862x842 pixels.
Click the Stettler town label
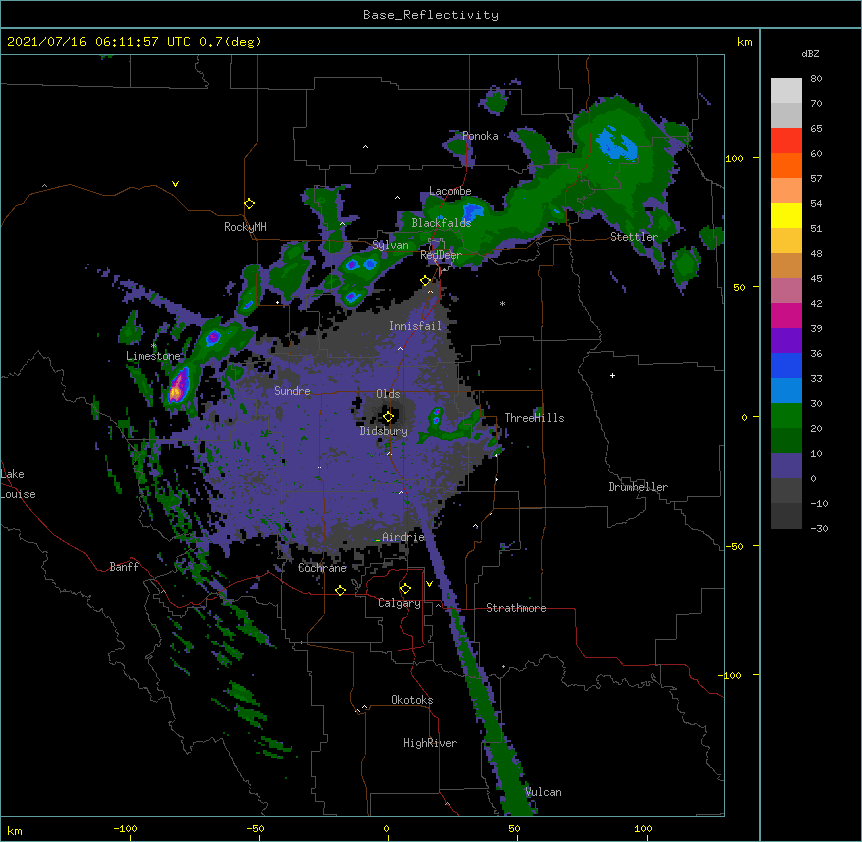634,237
